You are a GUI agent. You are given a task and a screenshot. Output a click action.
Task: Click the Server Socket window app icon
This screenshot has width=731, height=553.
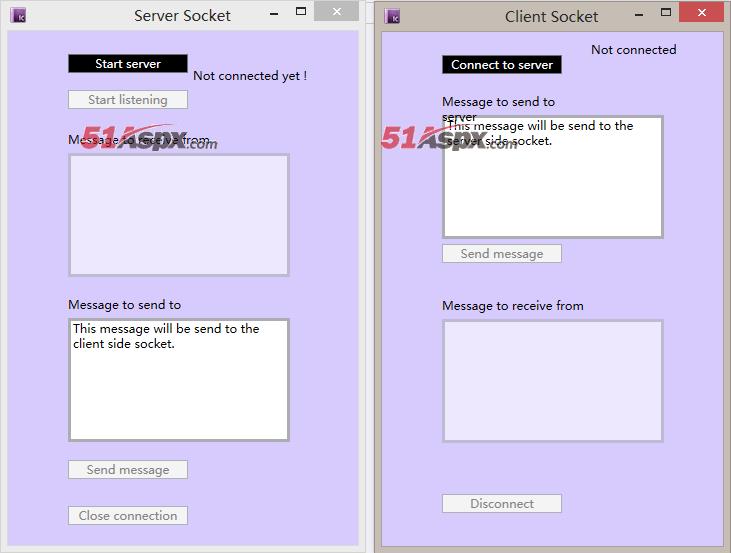coord(18,15)
